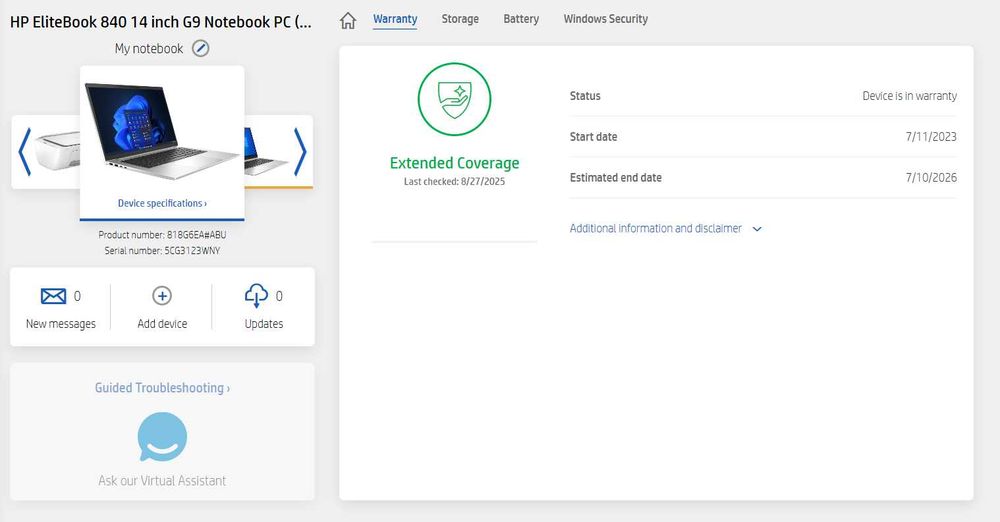Open the Updates cloud download icon
The height and width of the screenshot is (522, 1000).
click(257, 296)
